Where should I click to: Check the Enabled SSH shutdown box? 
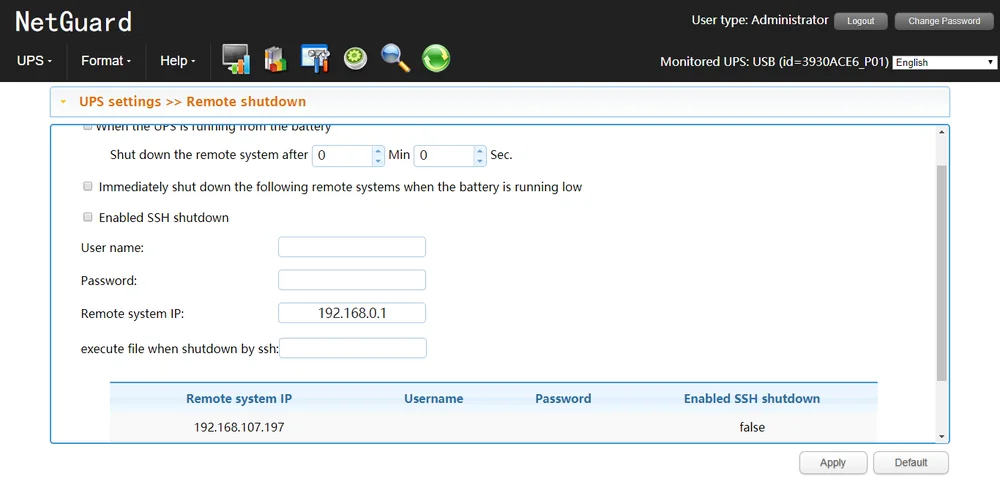coord(88,217)
